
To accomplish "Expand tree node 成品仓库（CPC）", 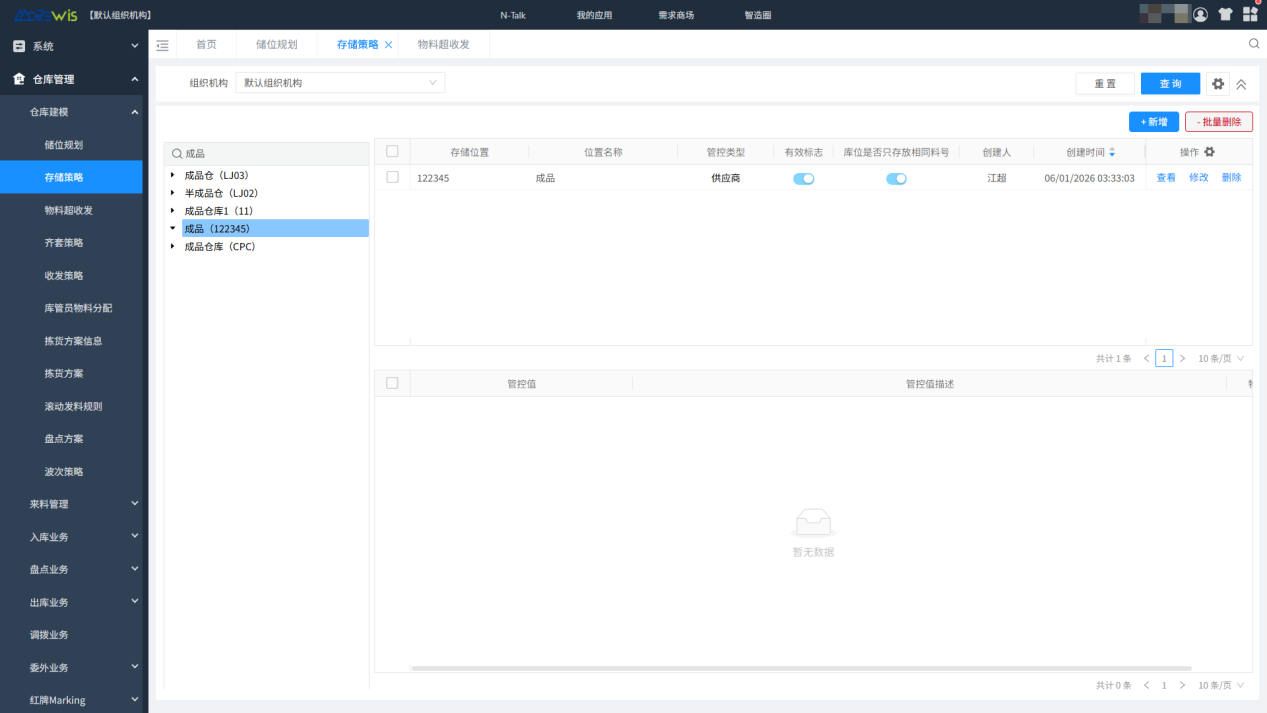I will coord(173,246).
